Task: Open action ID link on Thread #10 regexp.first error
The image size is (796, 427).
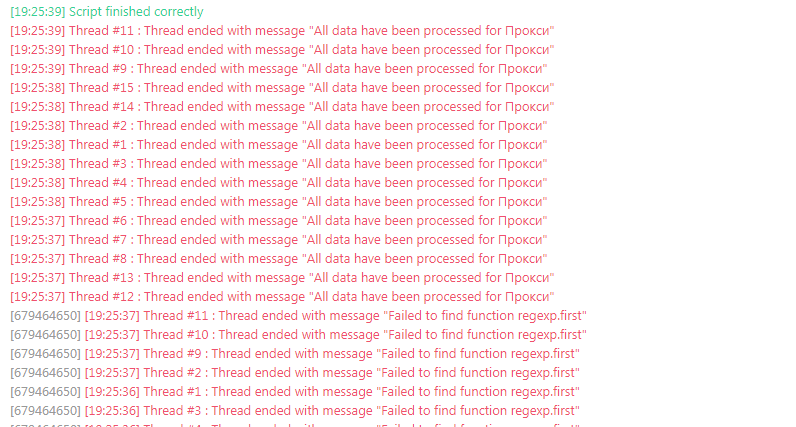Action: pos(45,335)
